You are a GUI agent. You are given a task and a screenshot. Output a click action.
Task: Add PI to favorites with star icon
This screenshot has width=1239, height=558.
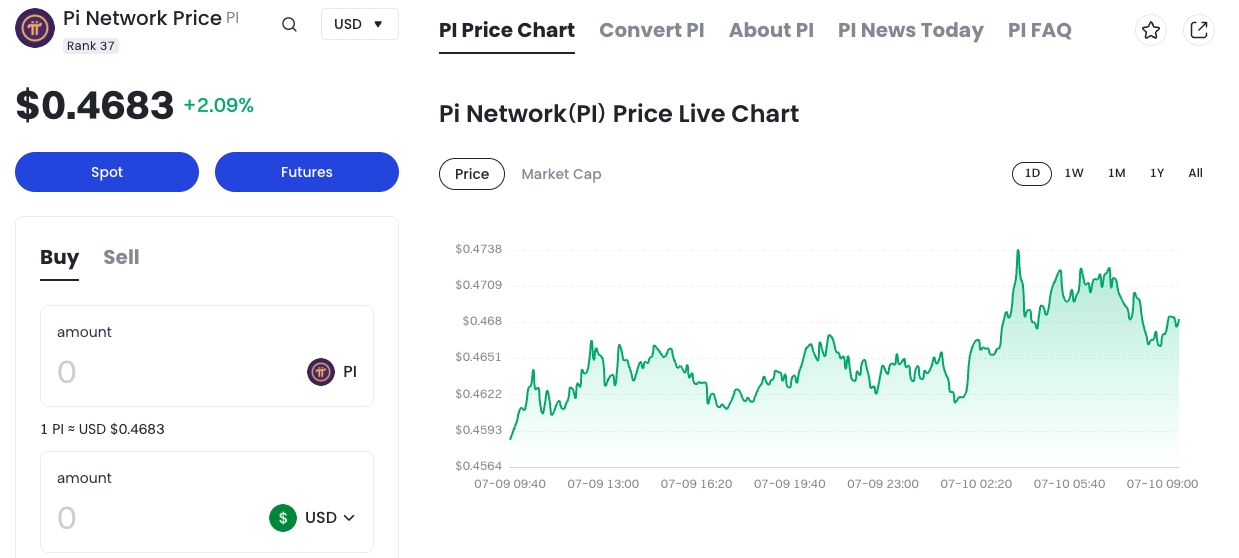pos(1151,30)
